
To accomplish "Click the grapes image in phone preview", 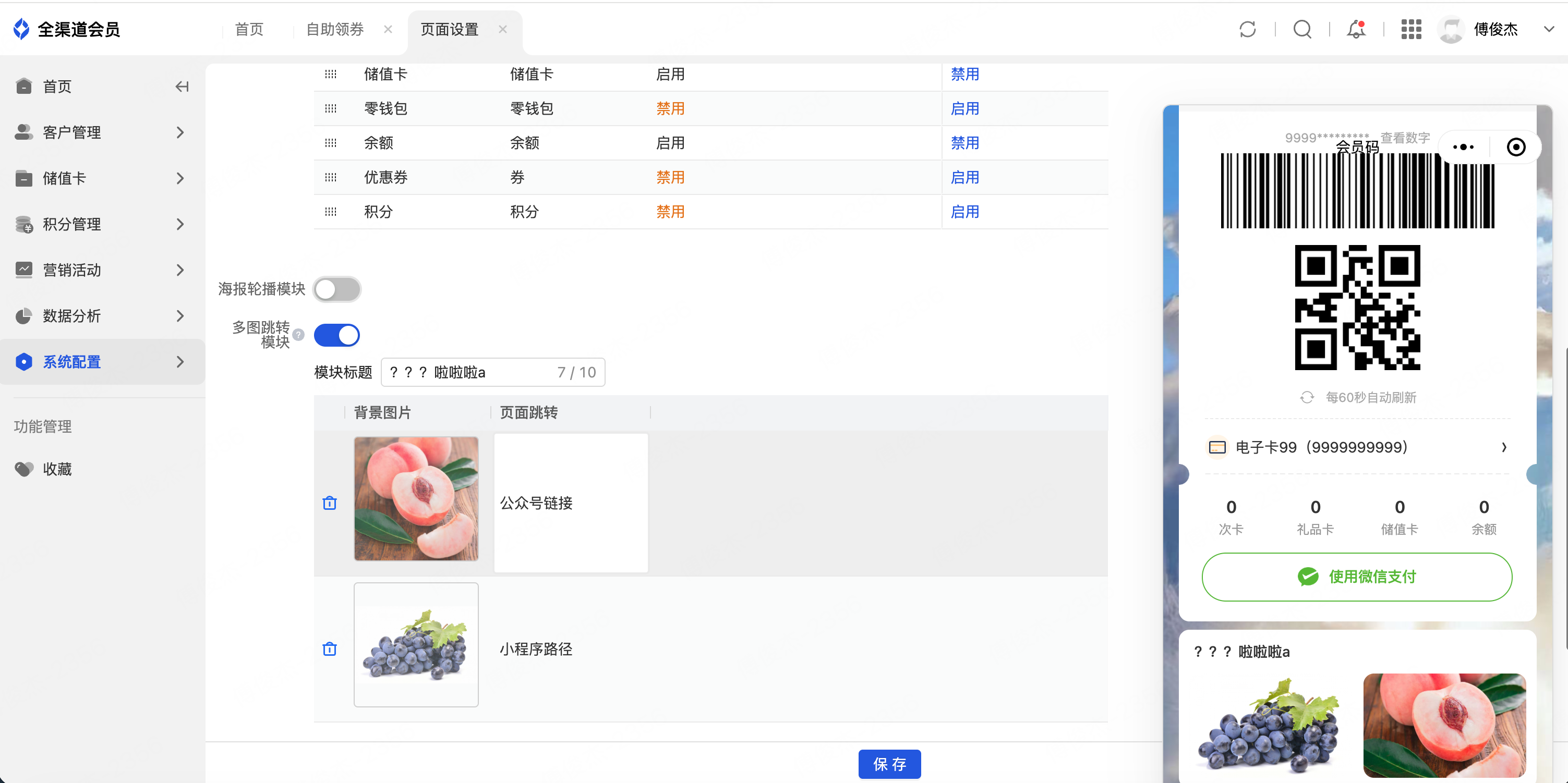I will pos(1269,725).
